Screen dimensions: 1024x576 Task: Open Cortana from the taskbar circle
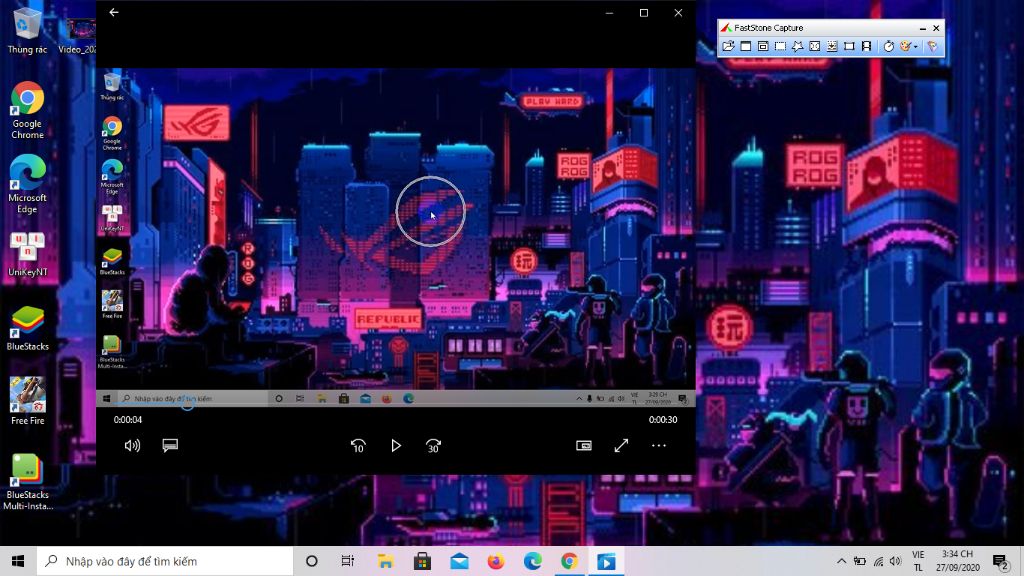pos(312,561)
